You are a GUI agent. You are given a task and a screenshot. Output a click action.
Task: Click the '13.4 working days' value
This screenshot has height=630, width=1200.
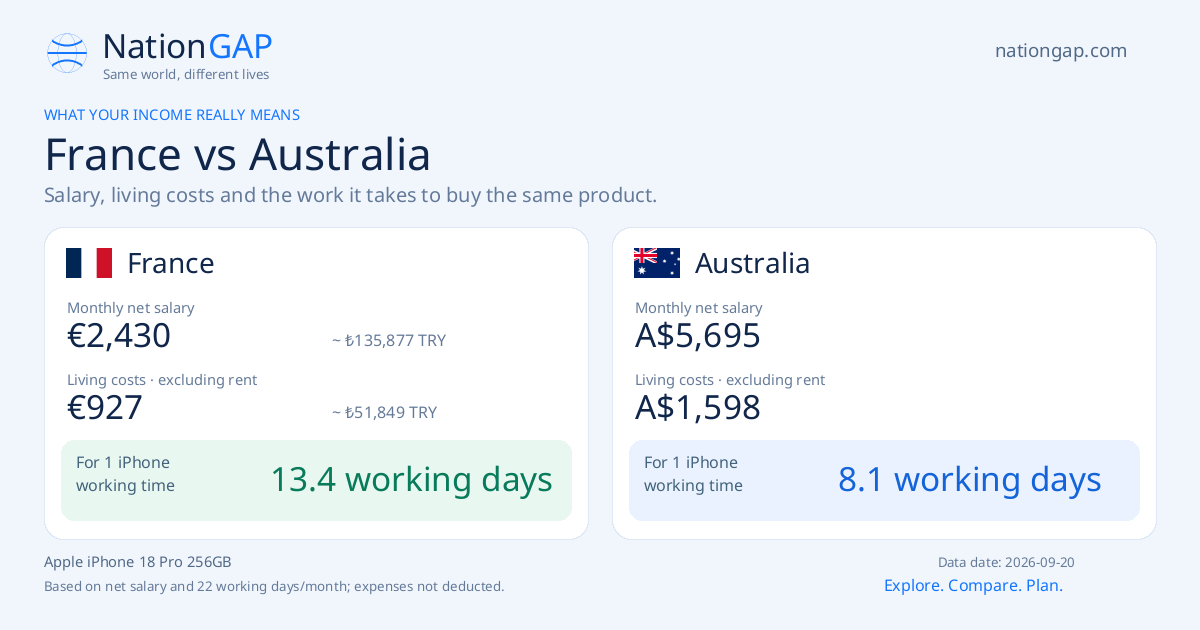[411, 480]
